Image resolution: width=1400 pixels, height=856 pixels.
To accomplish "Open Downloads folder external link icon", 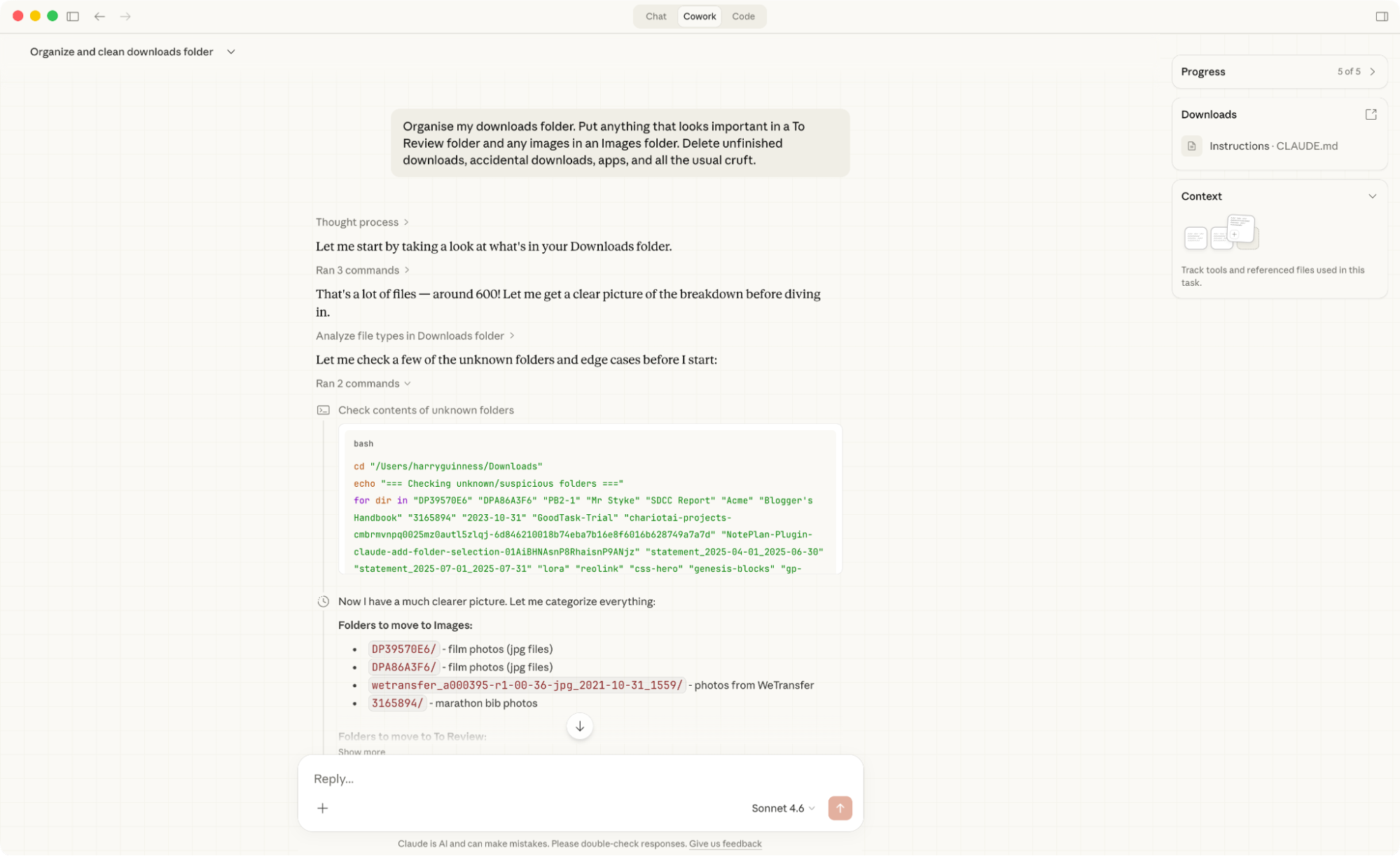I will (1371, 114).
